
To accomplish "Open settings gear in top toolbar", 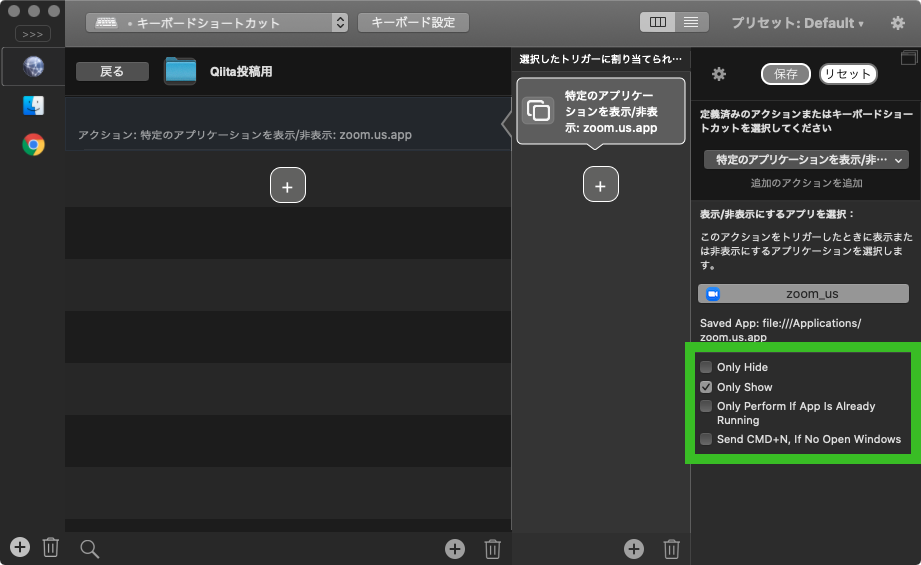I will [x=898, y=23].
